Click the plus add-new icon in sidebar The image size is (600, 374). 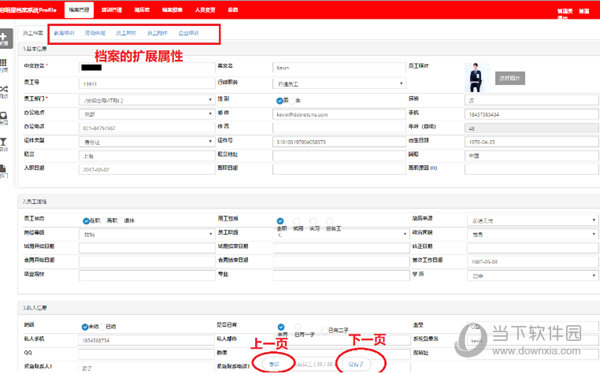[x=5, y=38]
